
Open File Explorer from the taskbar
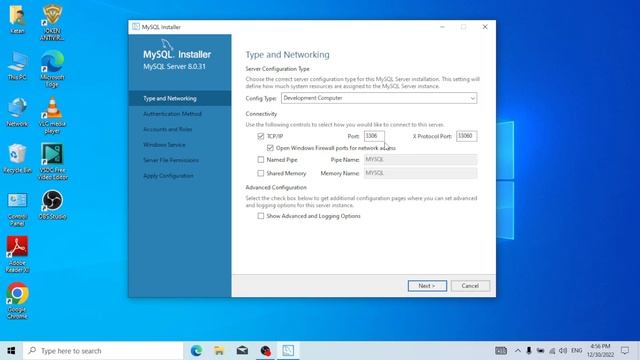(x=219, y=351)
